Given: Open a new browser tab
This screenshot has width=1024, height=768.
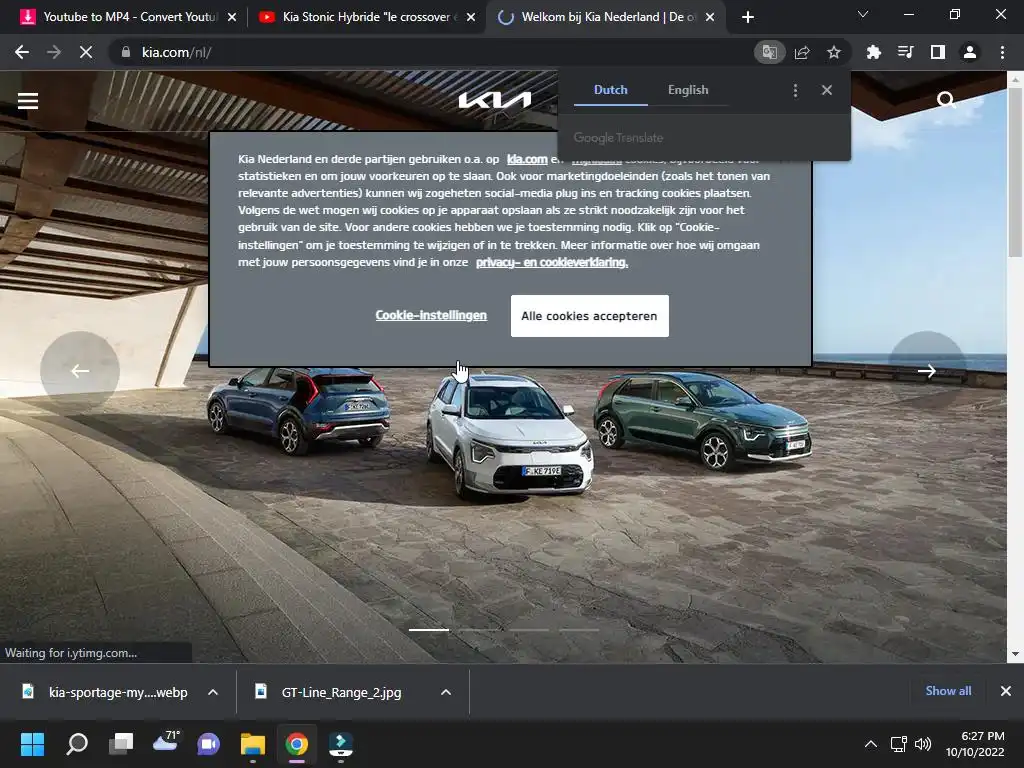Looking at the screenshot, I should tap(748, 17).
